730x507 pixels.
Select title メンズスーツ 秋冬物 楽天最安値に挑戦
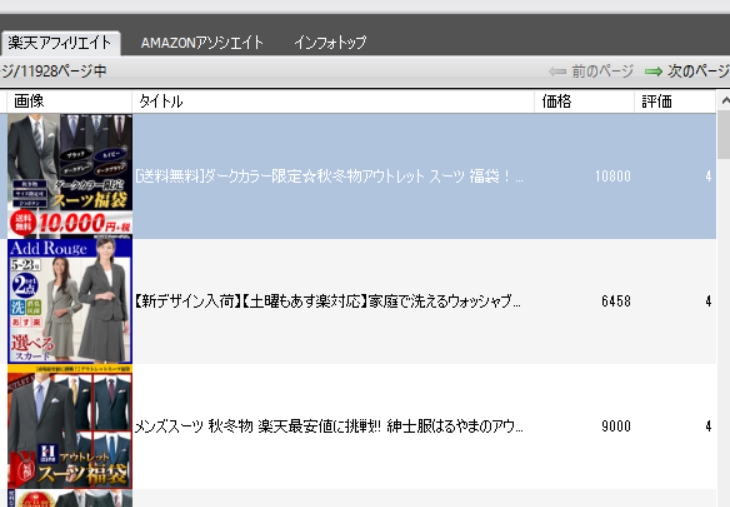[329, 426]
